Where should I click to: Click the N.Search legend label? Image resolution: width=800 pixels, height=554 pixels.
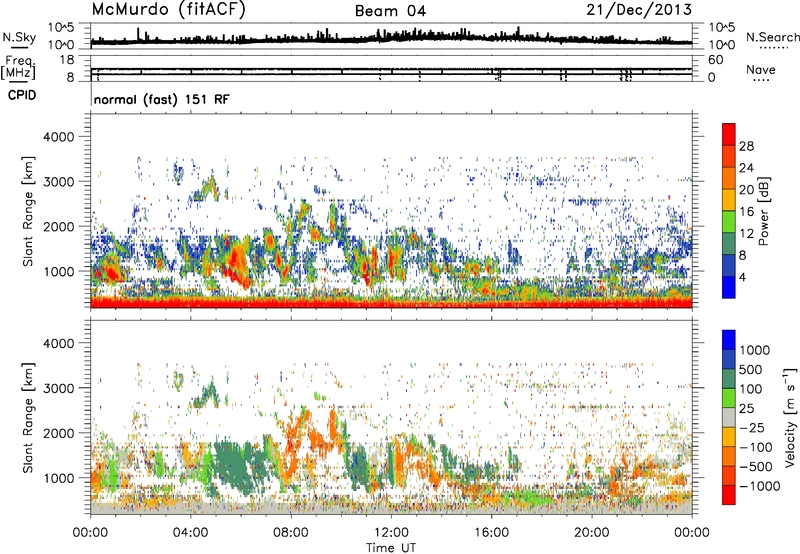[772, 37]
